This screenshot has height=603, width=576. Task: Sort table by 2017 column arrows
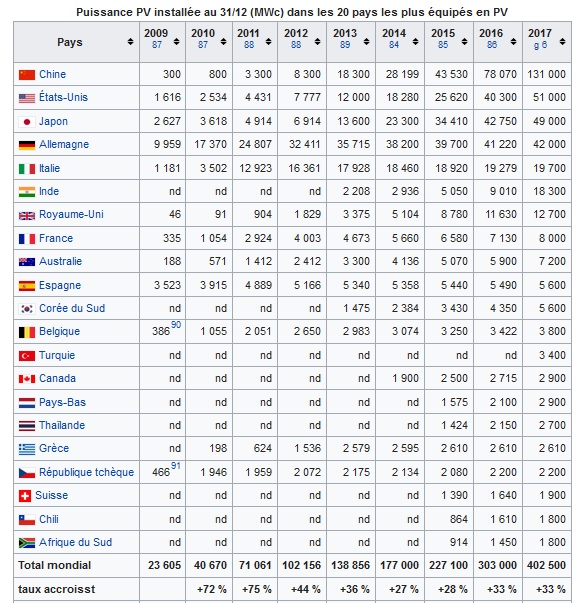coord(562,42)
